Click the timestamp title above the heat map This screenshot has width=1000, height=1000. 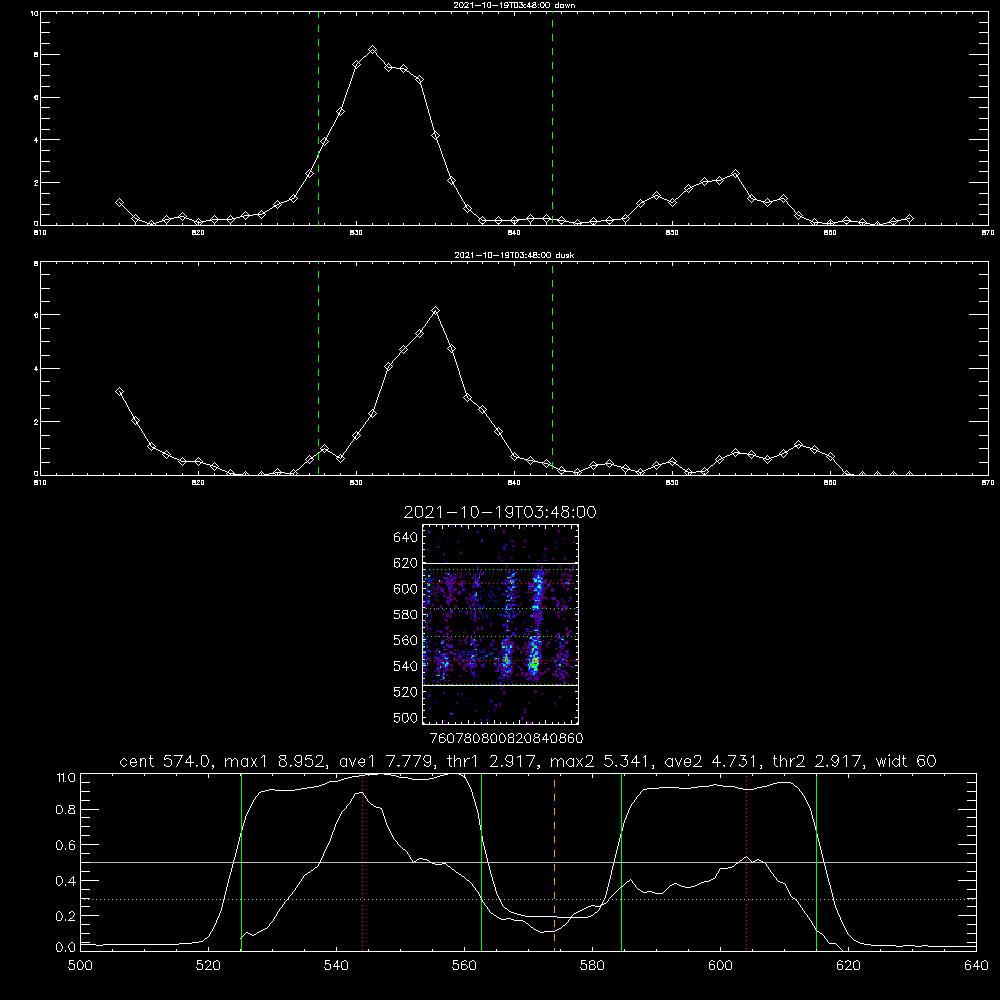coord(500,512)
